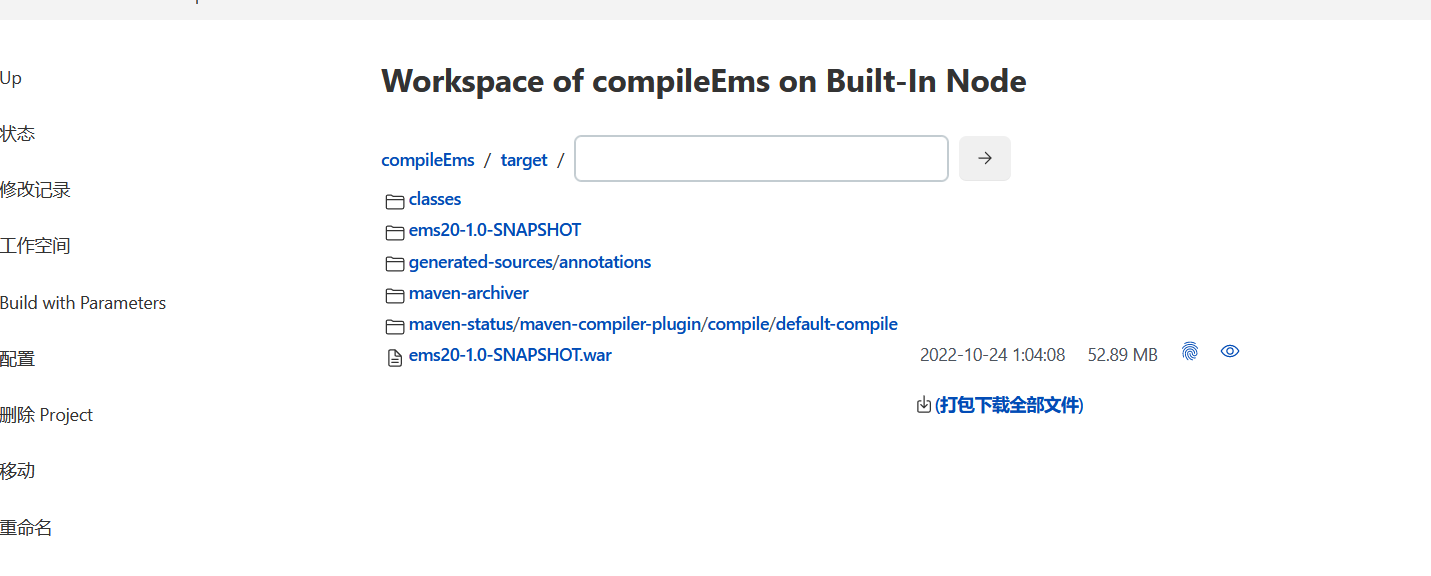Select 工作空间 in the sidebar
This screenshot has height=576, width=1431.
click(x=35, y=246)
